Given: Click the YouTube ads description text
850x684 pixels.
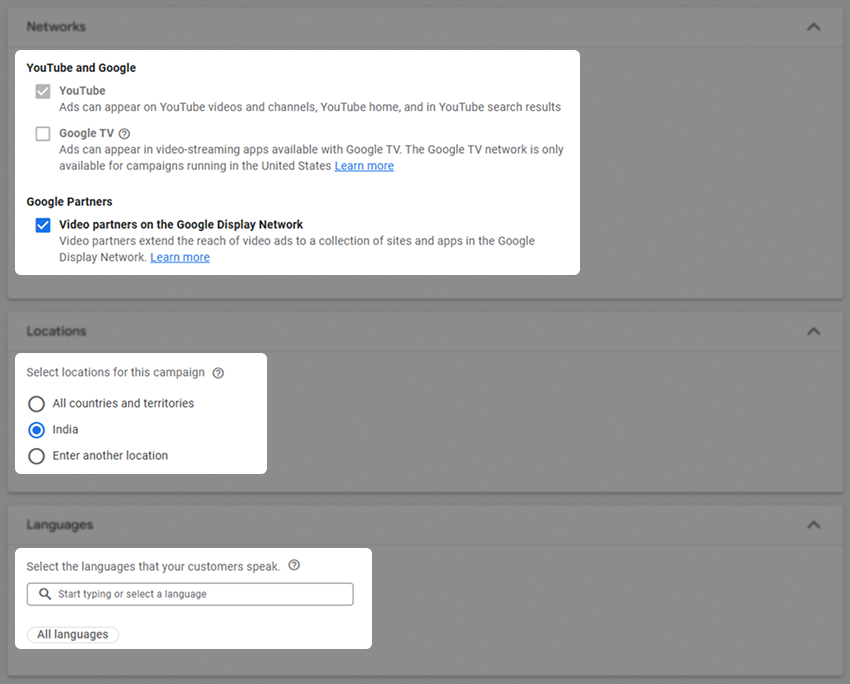Looking at the screenshot, I should [x=310, y=107].
